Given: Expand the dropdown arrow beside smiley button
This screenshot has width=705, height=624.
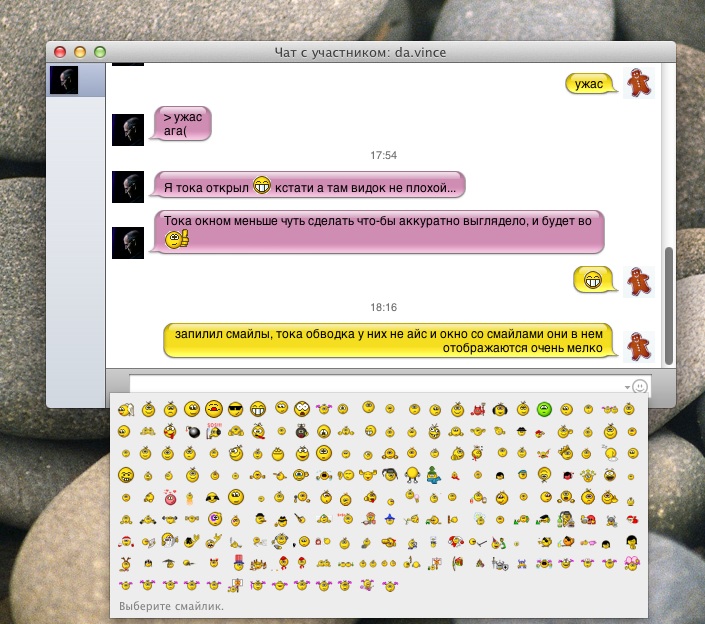Looking at the screenshot, I should pos(627,387).
